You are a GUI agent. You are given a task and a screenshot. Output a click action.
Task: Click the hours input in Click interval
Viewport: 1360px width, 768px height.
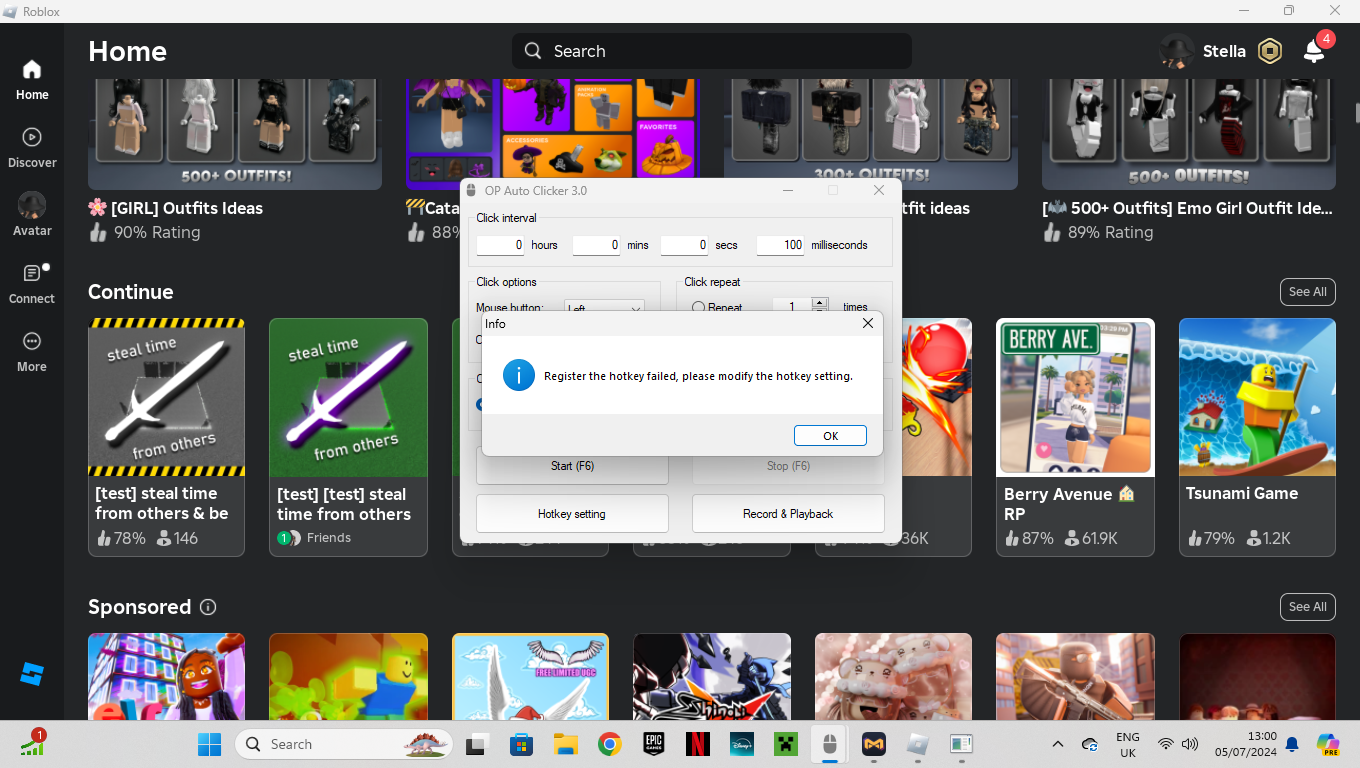tap(500, 245)
